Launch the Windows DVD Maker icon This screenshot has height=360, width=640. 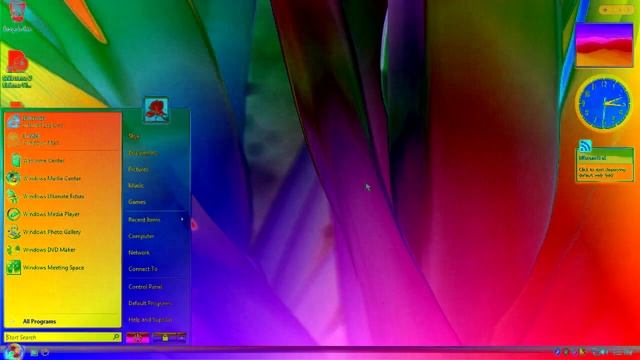click(13, 250)
